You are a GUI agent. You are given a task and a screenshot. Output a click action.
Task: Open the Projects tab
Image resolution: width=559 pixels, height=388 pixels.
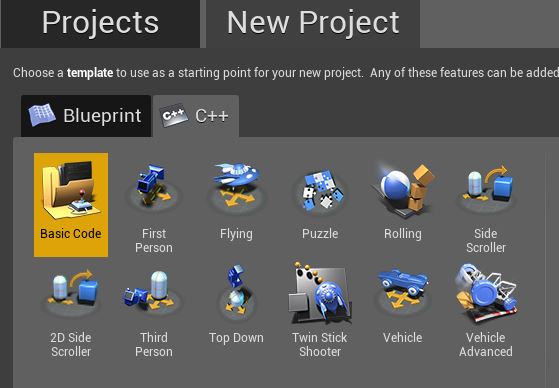(100, 24)
